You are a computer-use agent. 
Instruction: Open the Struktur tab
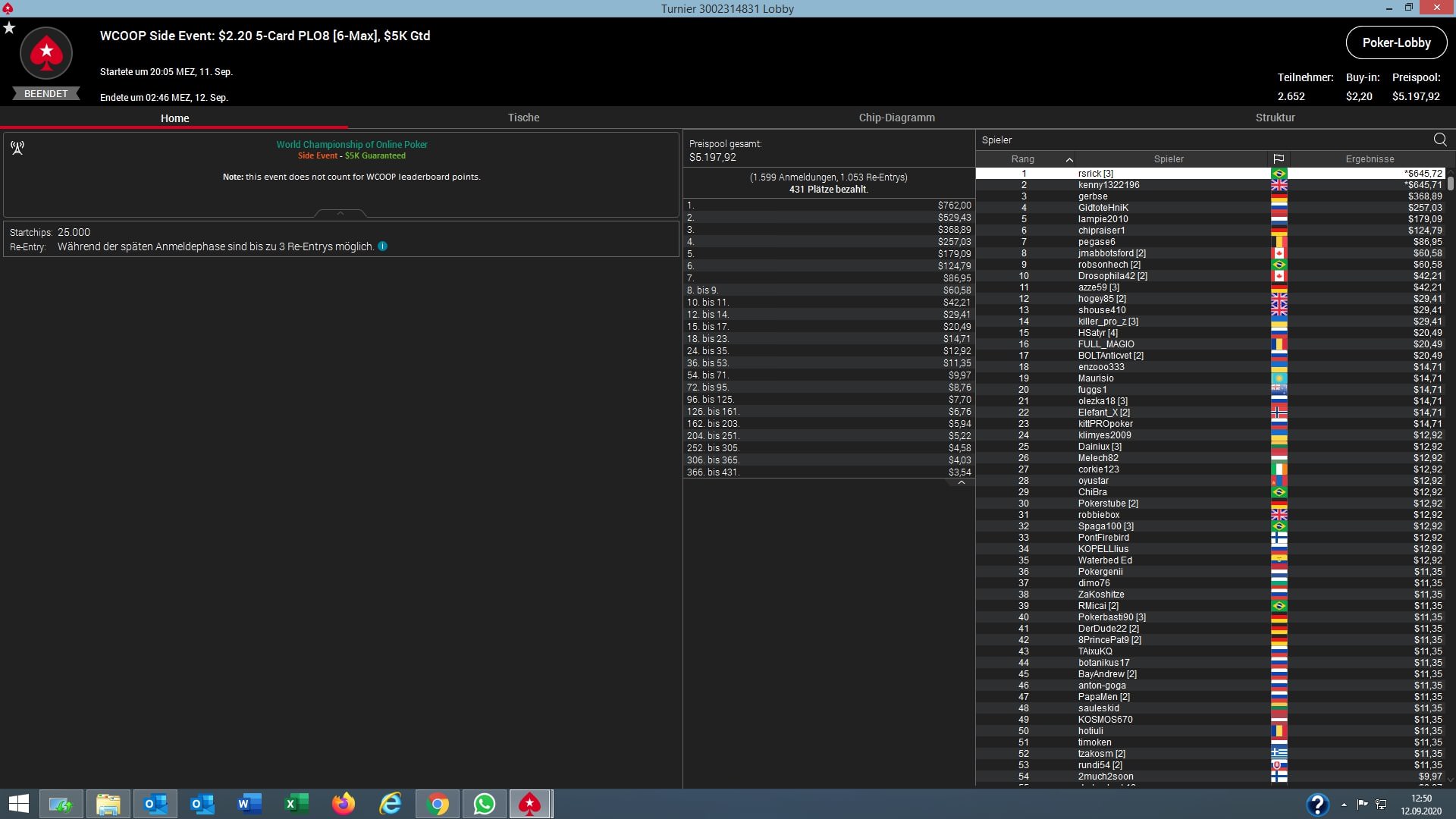point(1275,118)
